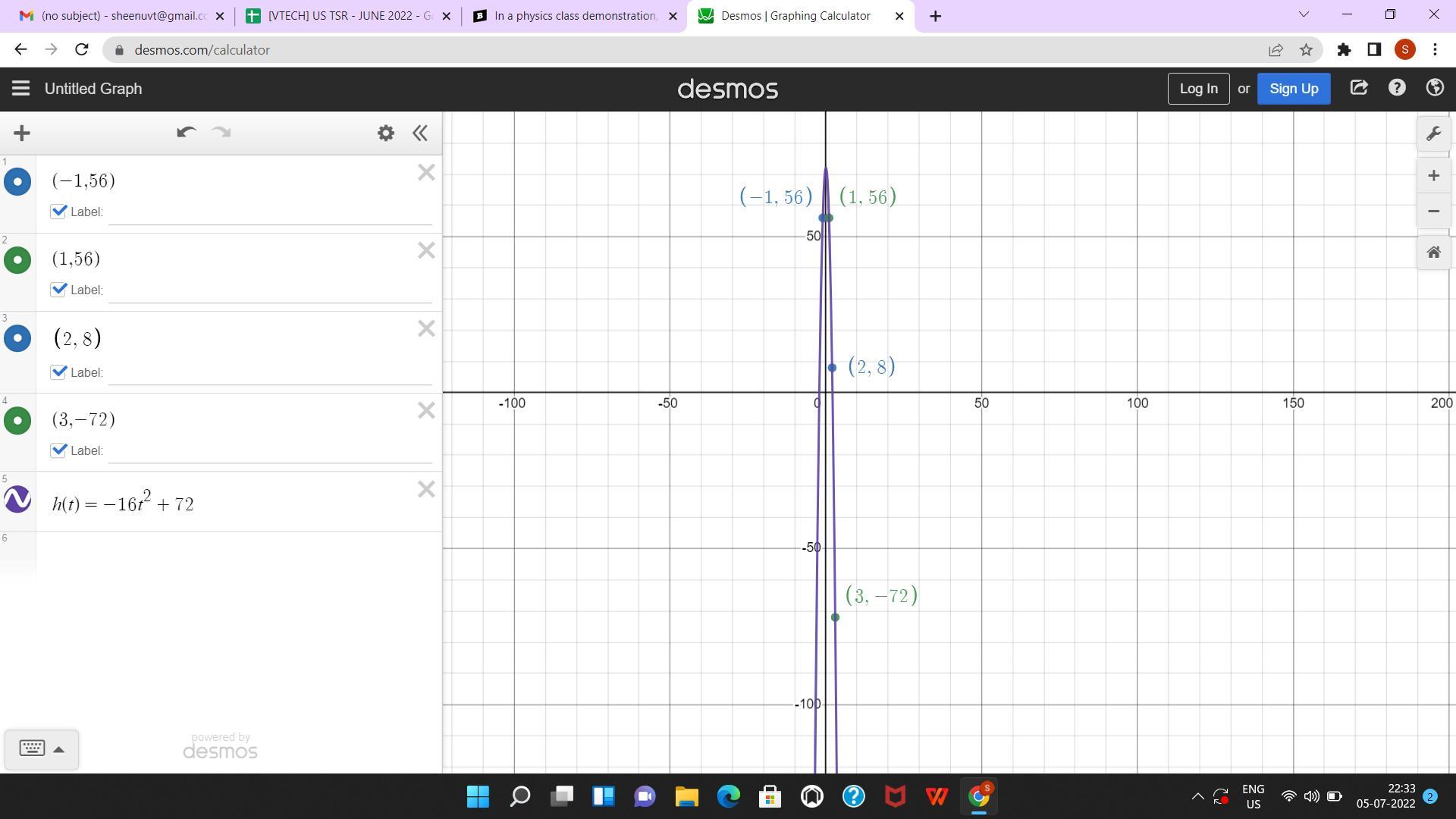
Task: Zoom in on the graph
Action: tap(1433, 176)
